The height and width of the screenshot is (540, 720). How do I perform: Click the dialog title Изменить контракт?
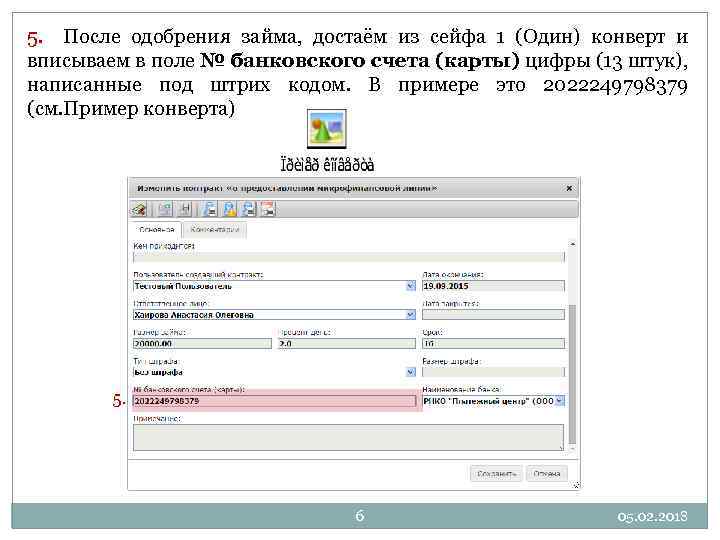point(287,188)
